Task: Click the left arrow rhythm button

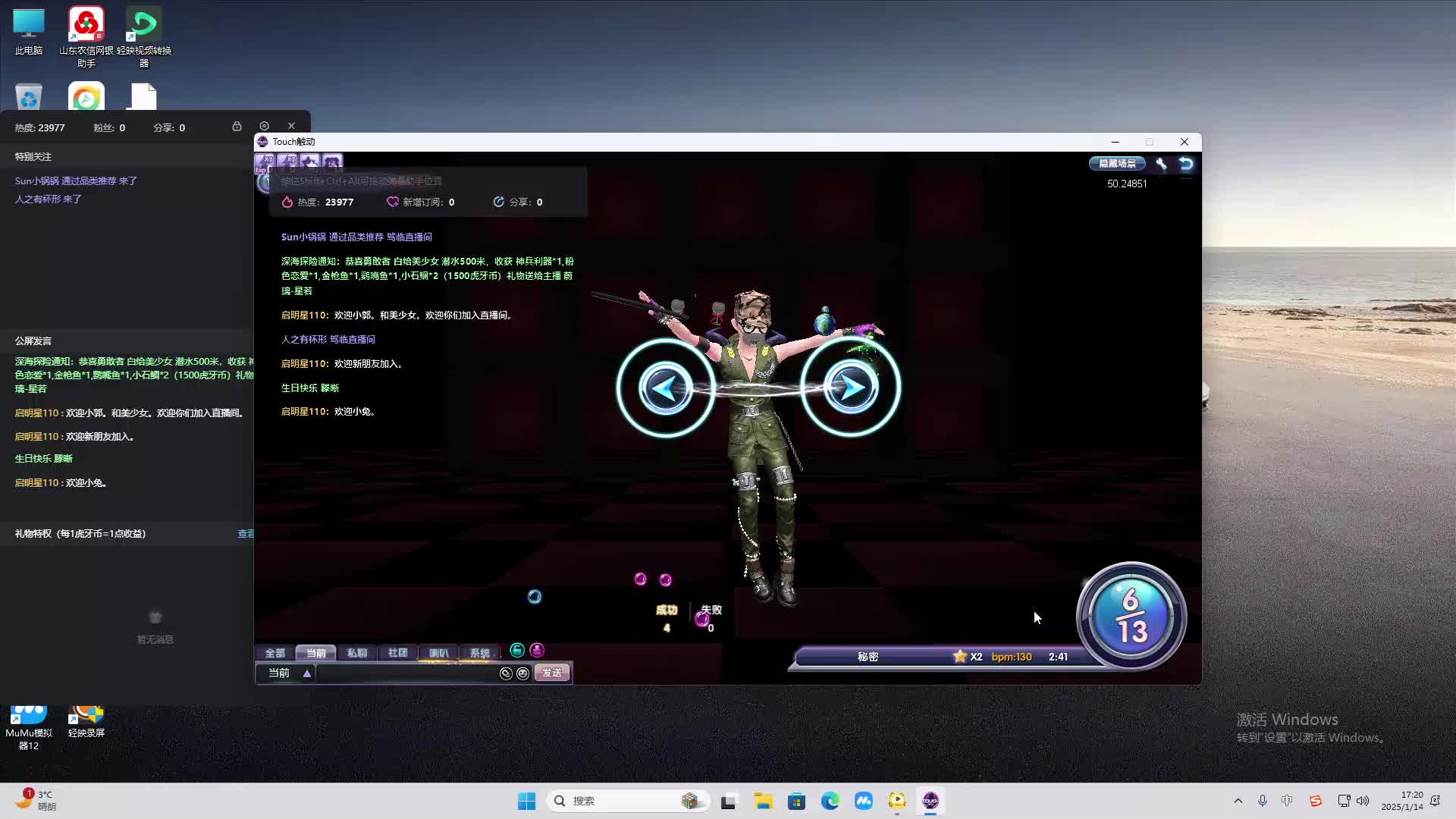Action: [x=665, y=388]
